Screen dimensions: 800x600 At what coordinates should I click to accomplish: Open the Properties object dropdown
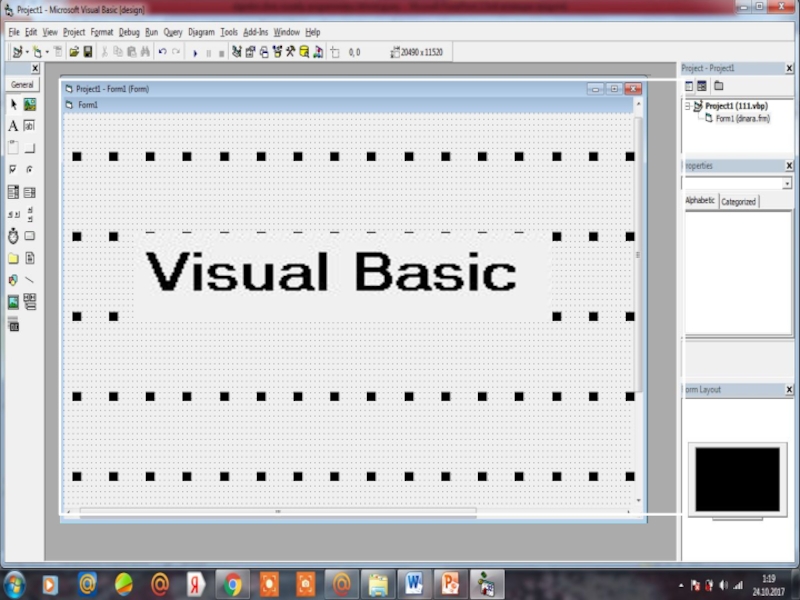coord(787,183)
